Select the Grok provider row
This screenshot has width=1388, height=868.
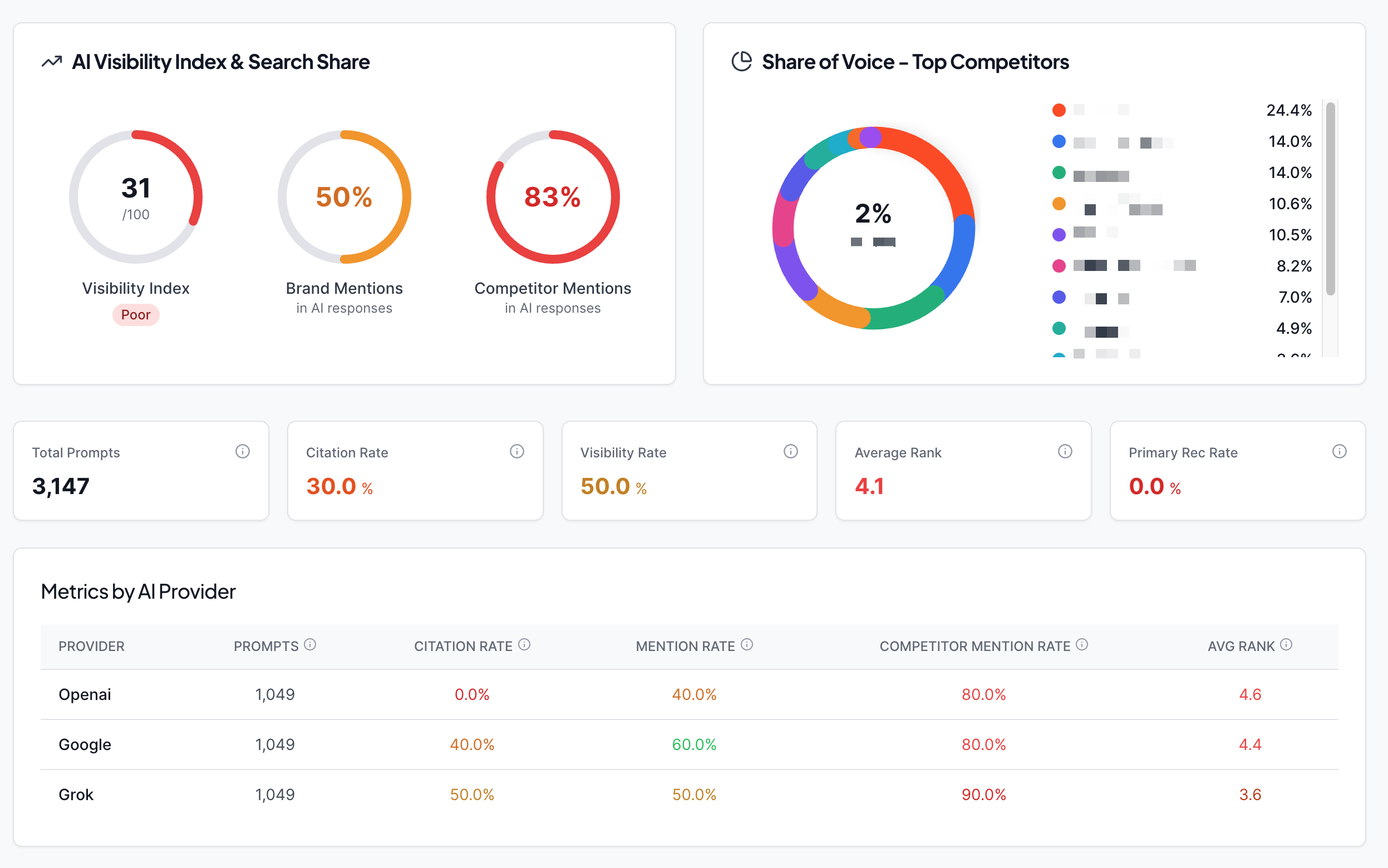(76, 794)
